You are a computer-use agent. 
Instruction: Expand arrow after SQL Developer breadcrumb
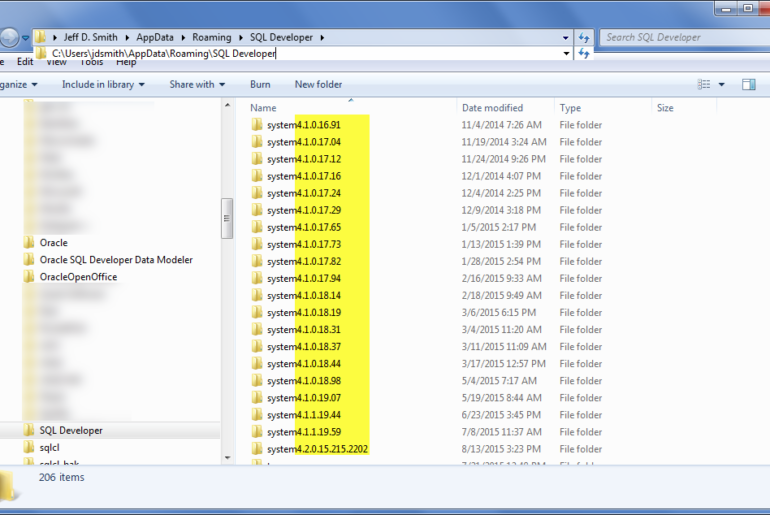[322, 37]
